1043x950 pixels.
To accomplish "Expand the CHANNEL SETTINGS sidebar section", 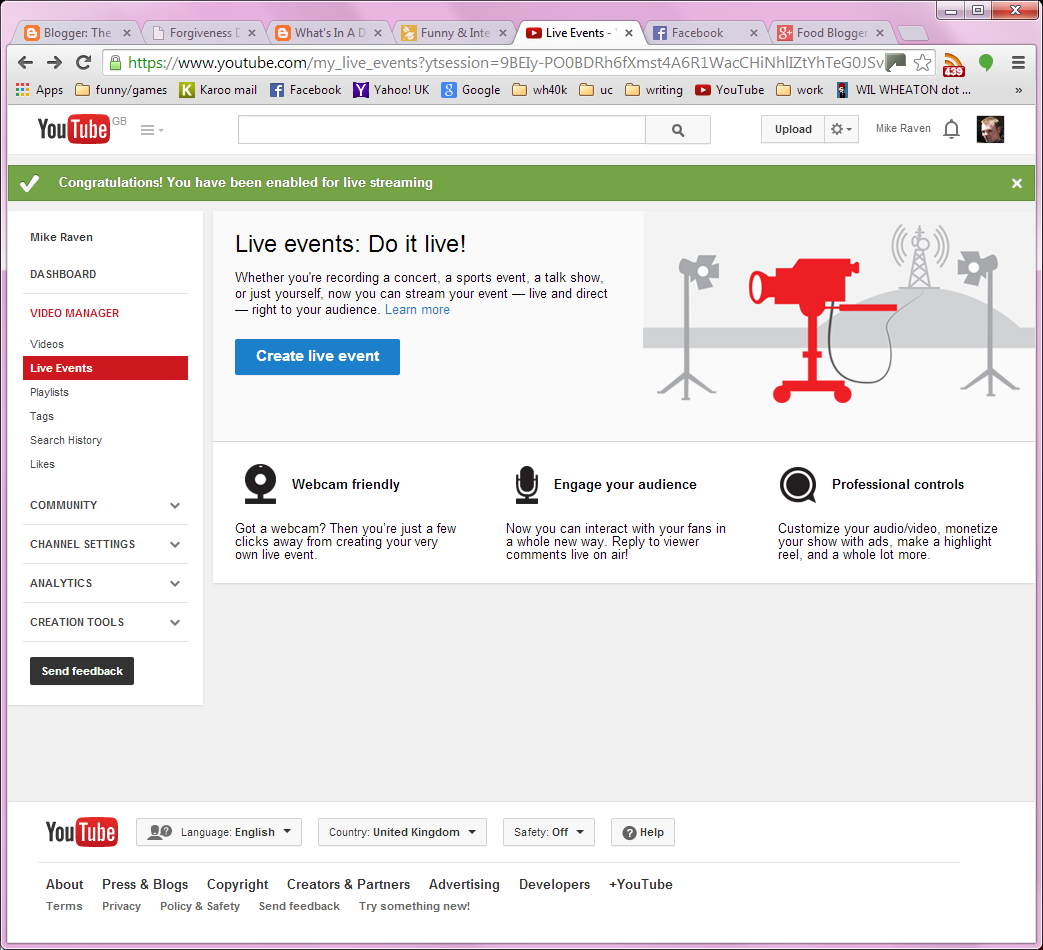I will (105, 544).
